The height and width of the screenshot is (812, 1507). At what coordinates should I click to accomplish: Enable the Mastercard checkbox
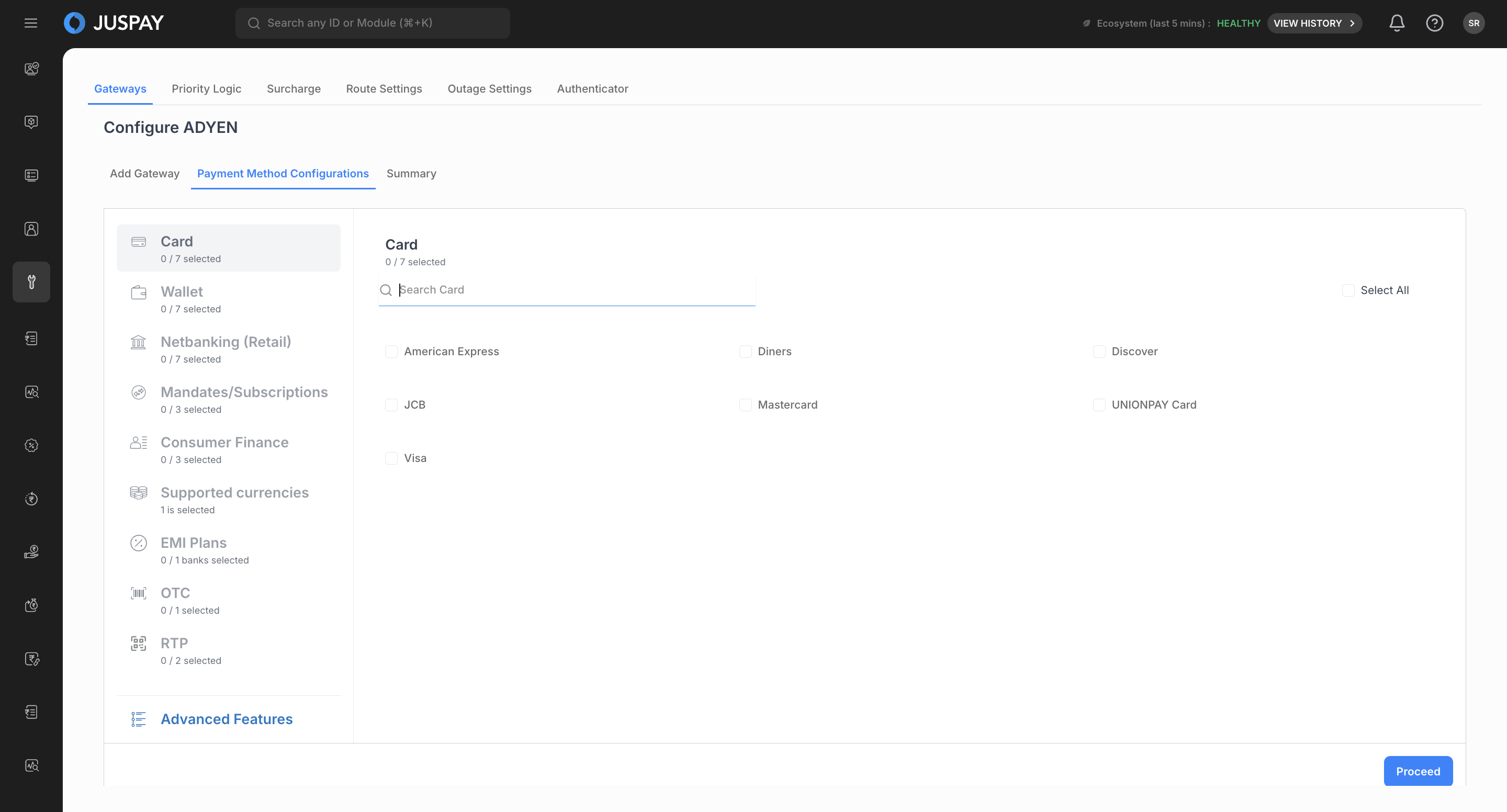click(x=745, y=405)
